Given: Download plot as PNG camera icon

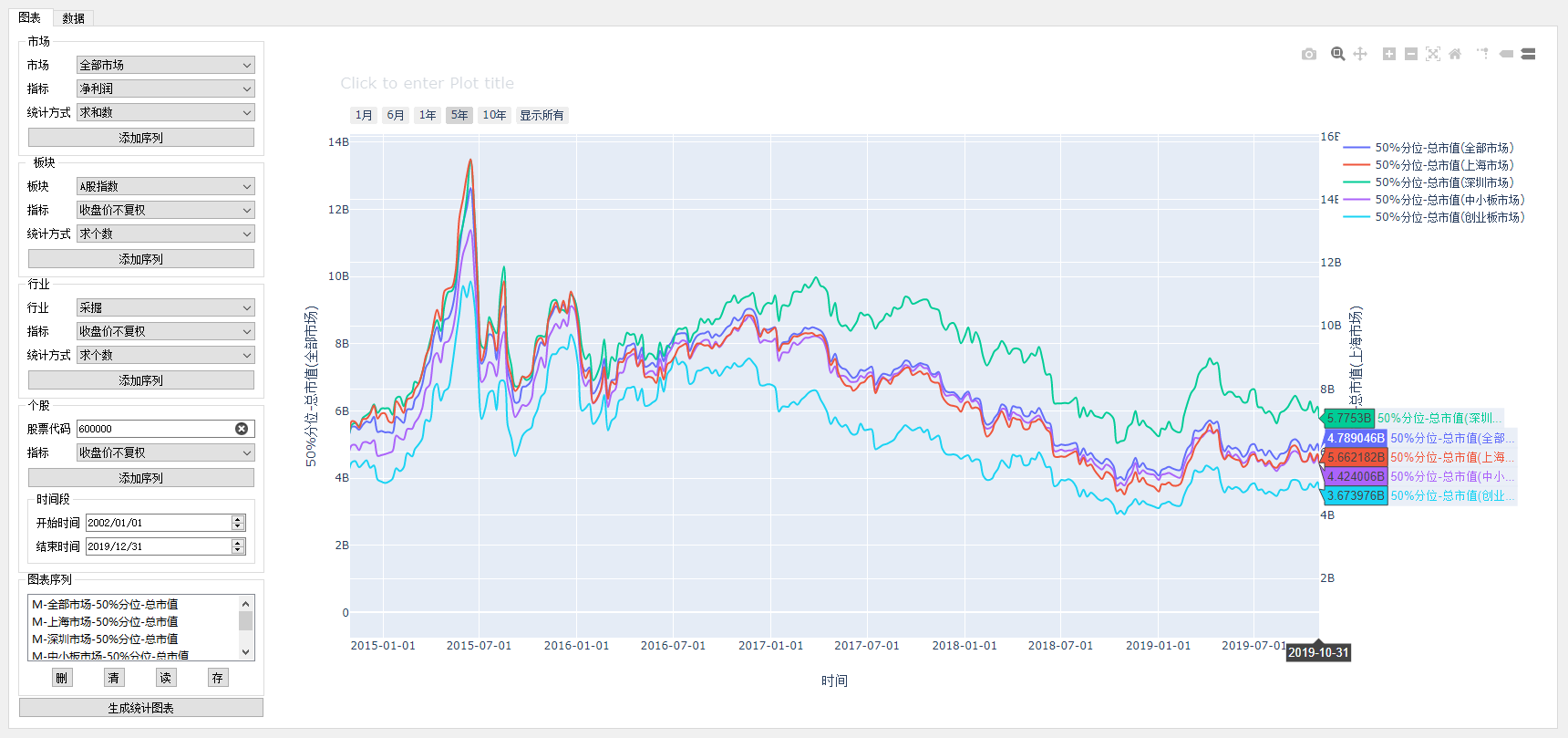Looking at the screenshot, I should coord(1309,55).
